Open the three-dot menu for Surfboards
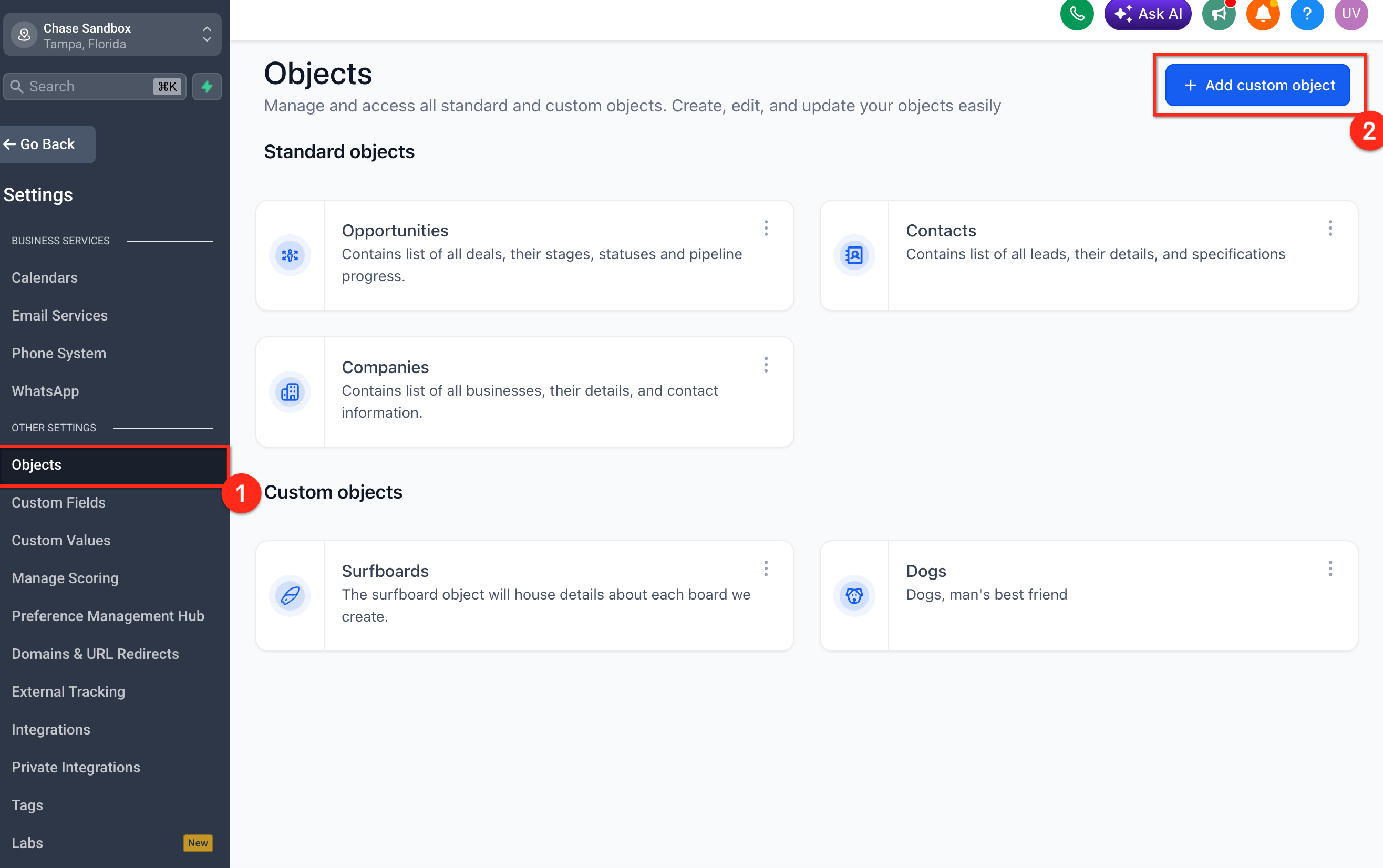Viewport: 1383px width, 868px height. point(766,569)
